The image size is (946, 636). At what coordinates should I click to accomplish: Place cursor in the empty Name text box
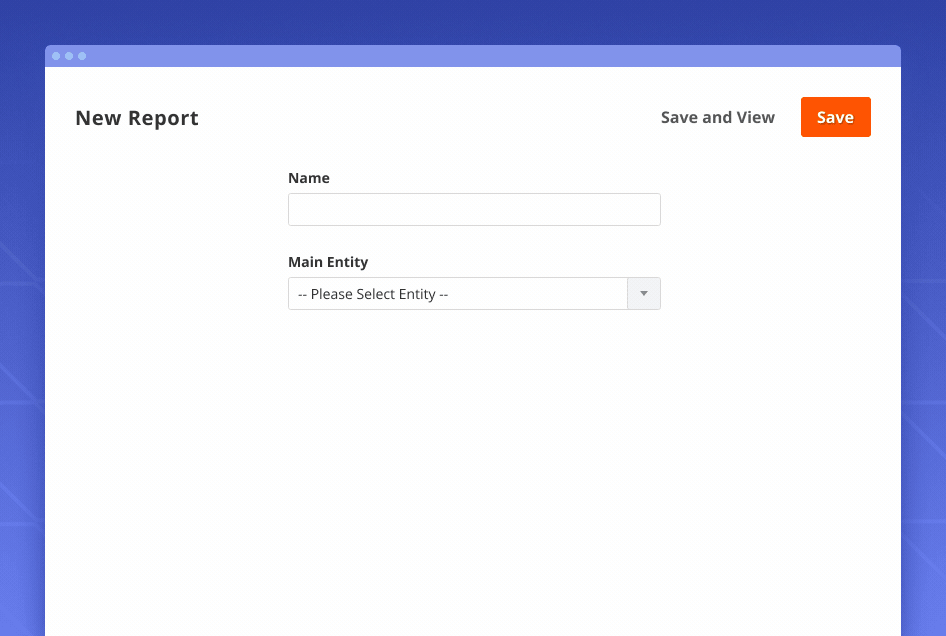click(x=474, y=210)
